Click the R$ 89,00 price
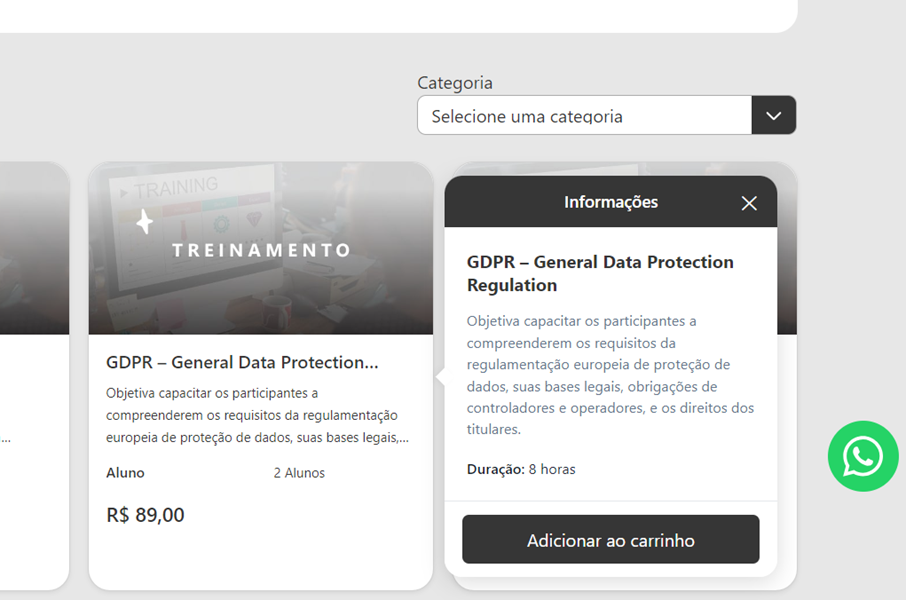 click(x=145, y=515)
